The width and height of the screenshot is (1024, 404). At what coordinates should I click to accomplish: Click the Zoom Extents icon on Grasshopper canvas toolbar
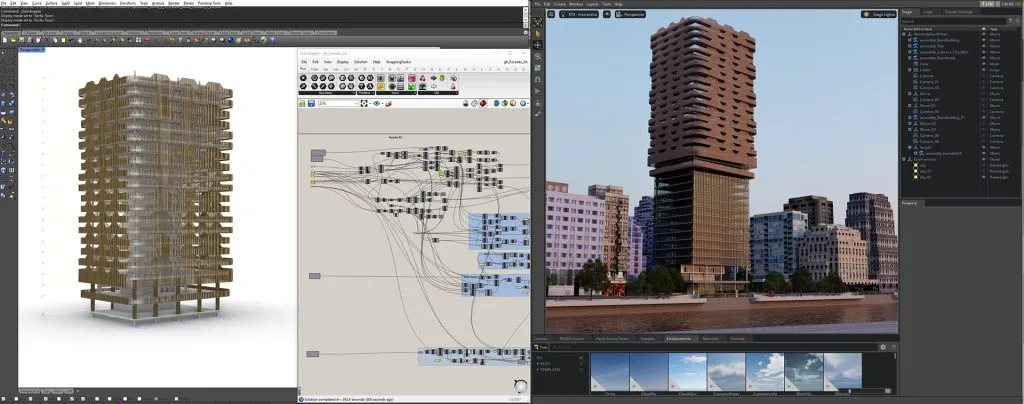click(x=364, y=103)
